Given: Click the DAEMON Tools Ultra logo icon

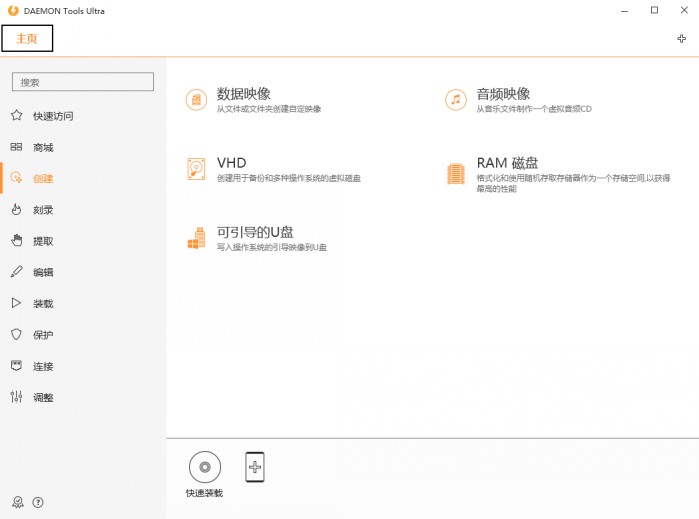Looking at the screenshot, I should (x=13, y=10).
